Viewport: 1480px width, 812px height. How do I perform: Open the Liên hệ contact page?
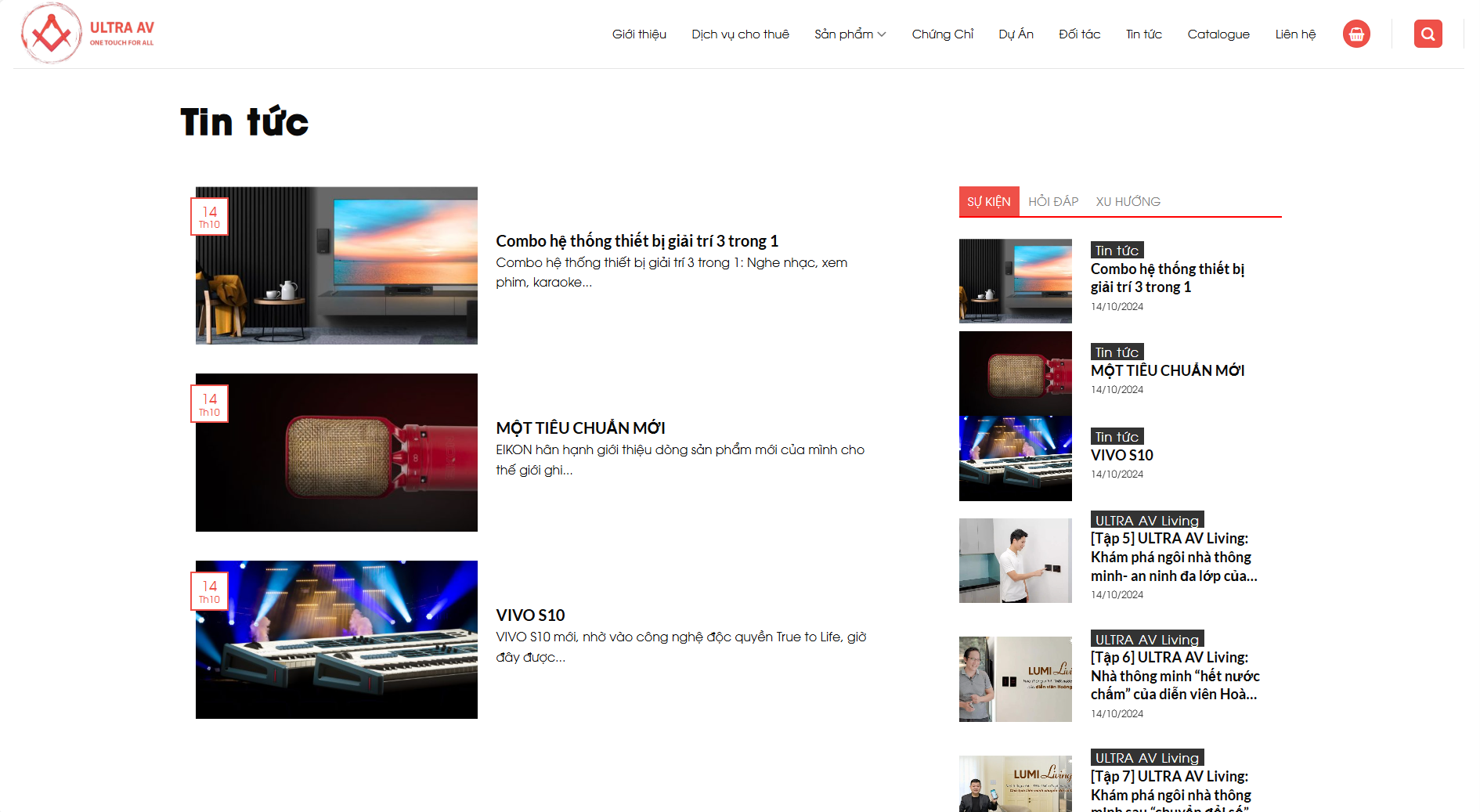1295,34
